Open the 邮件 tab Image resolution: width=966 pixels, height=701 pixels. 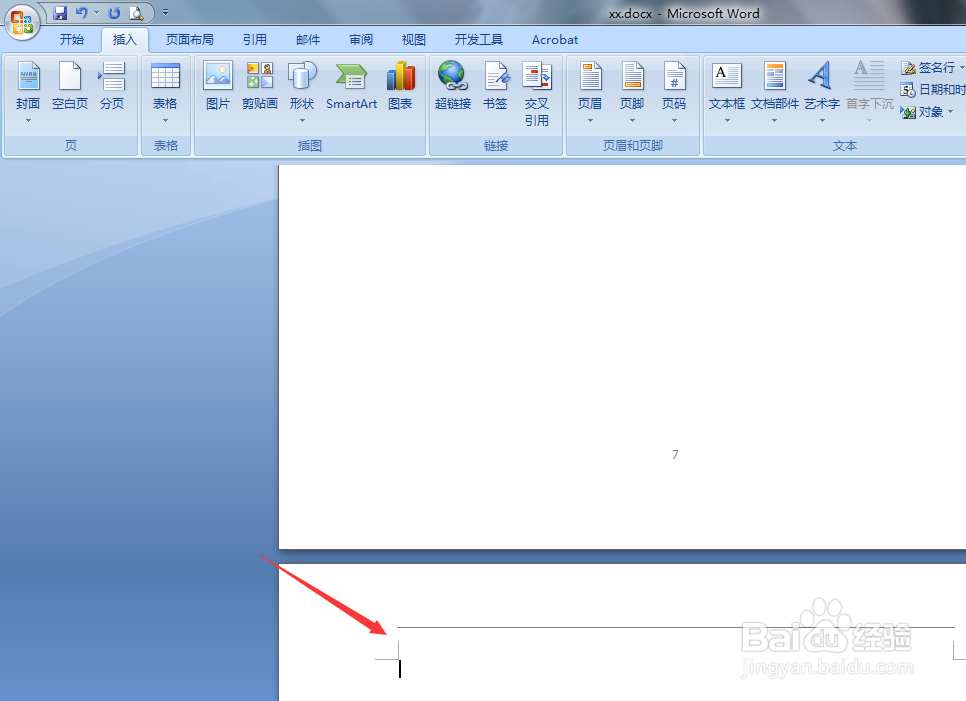[x=307, y=39]
